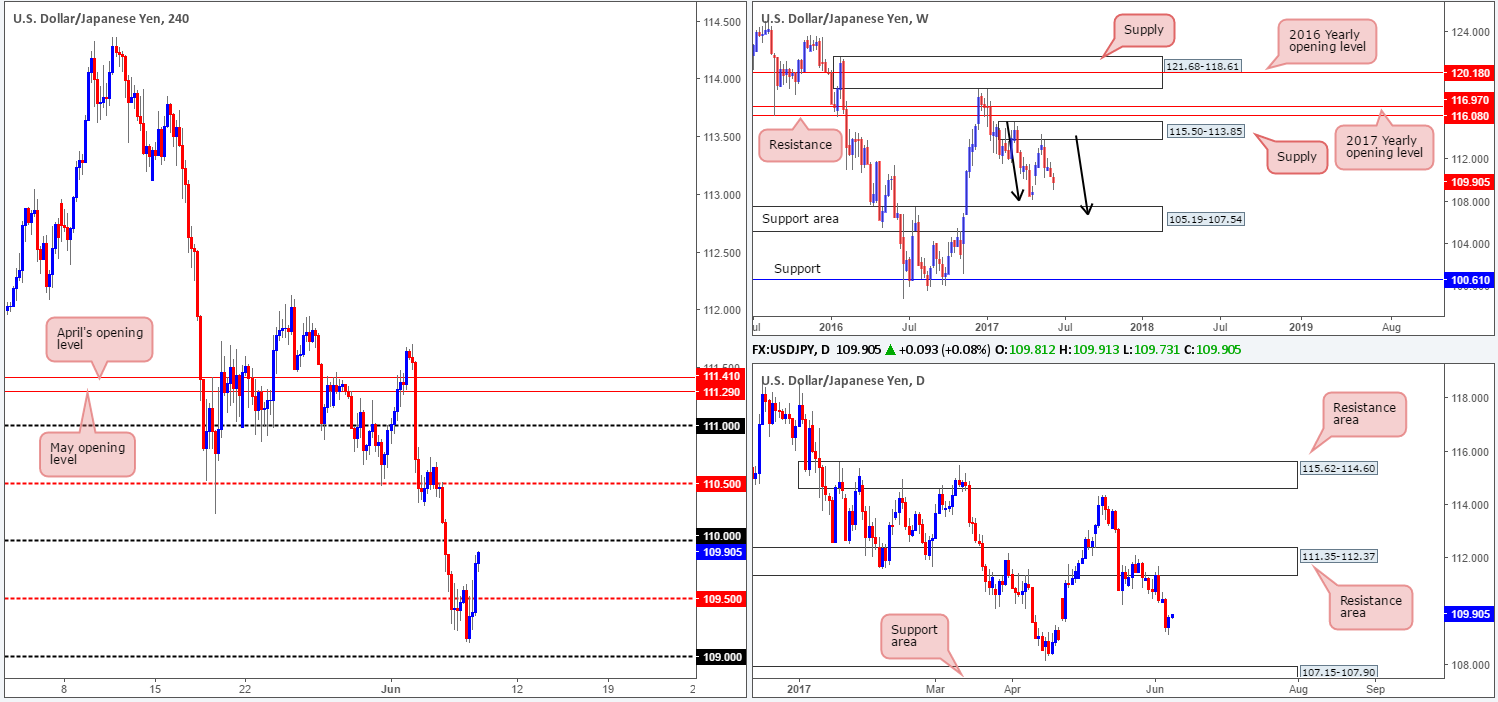Viewport: 1498px width, 702px height.
Task: Click the 111.000 black price label
Action: point(721,426)
